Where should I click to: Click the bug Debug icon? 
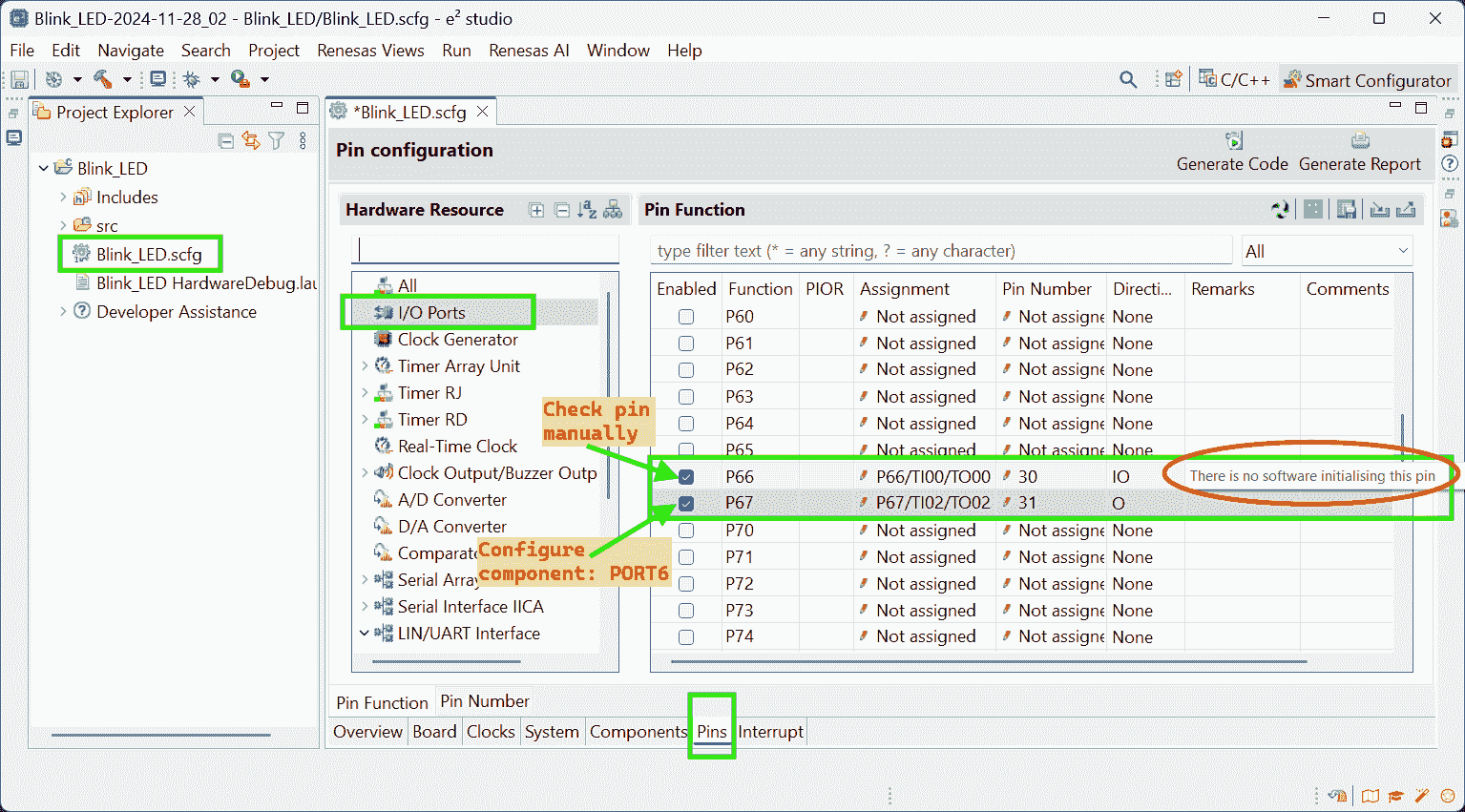pyautogui.click(x=192, y=80)
